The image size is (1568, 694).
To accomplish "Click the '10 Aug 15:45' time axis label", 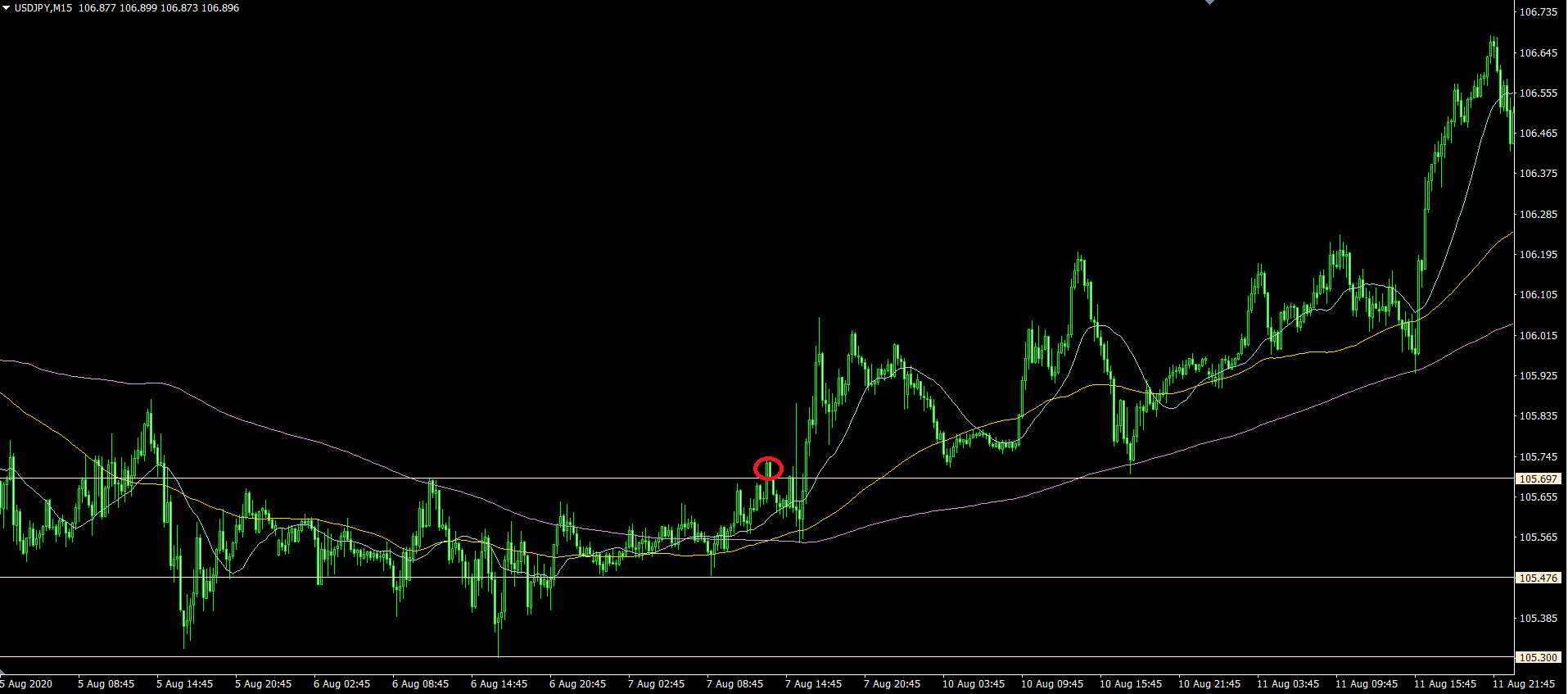I will point(1131,684).
